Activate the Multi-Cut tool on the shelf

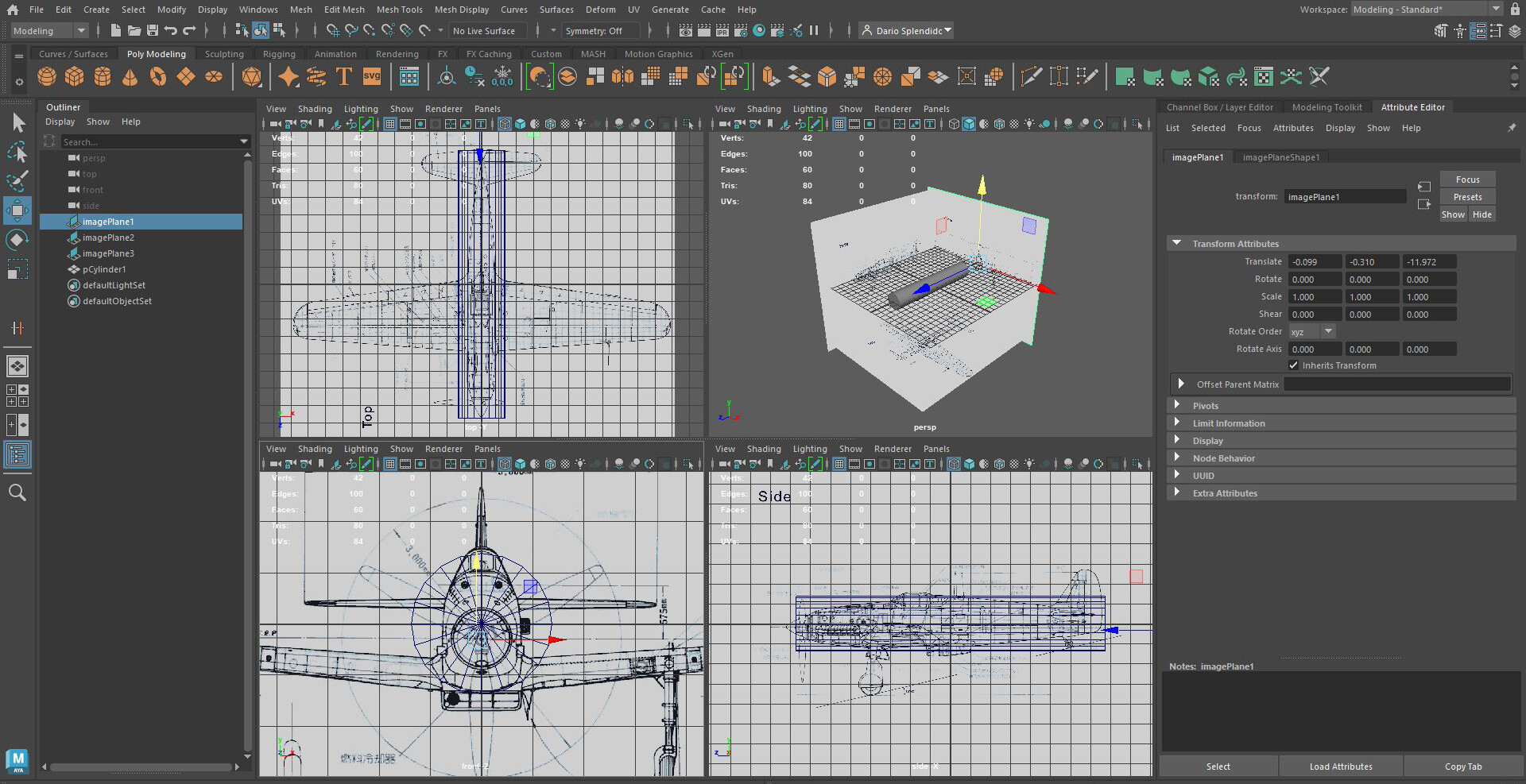tap(1032, 76)
